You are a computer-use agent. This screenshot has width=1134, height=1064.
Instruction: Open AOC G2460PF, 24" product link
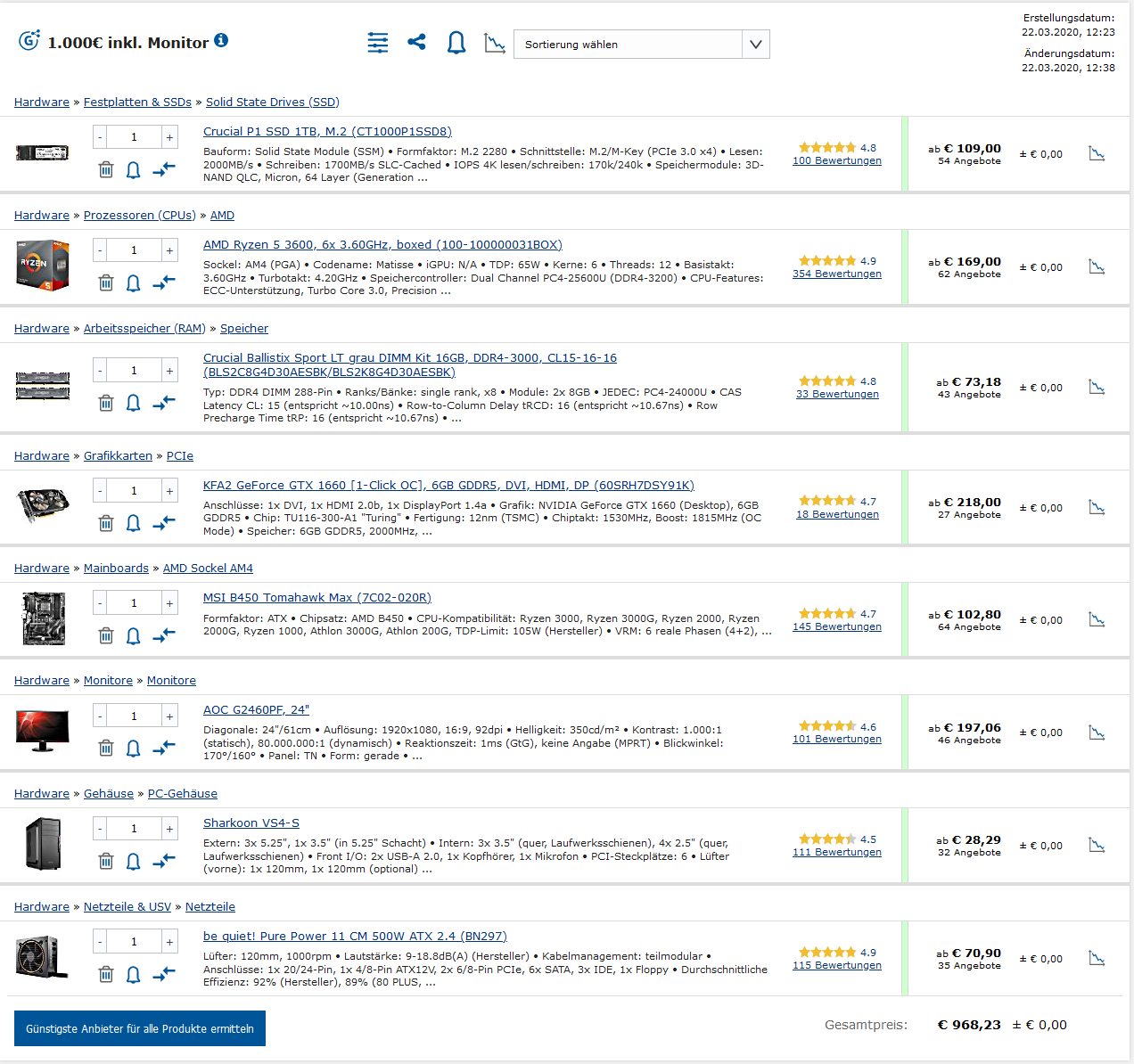click(x=256, y=709)
